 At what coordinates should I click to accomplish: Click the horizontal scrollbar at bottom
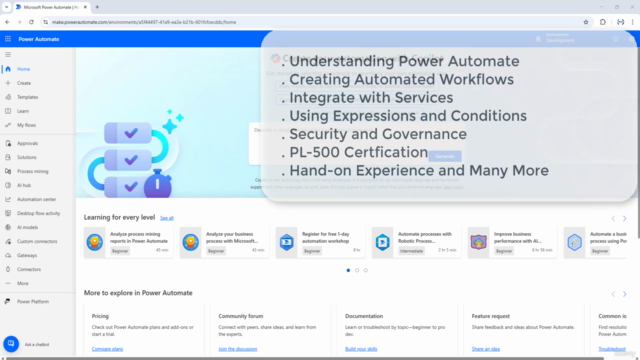point(304,358)
